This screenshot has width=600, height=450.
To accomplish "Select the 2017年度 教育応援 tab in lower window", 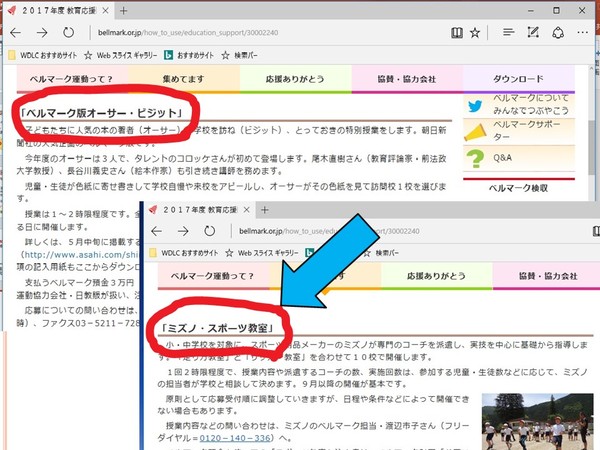I will pos(199,210).
